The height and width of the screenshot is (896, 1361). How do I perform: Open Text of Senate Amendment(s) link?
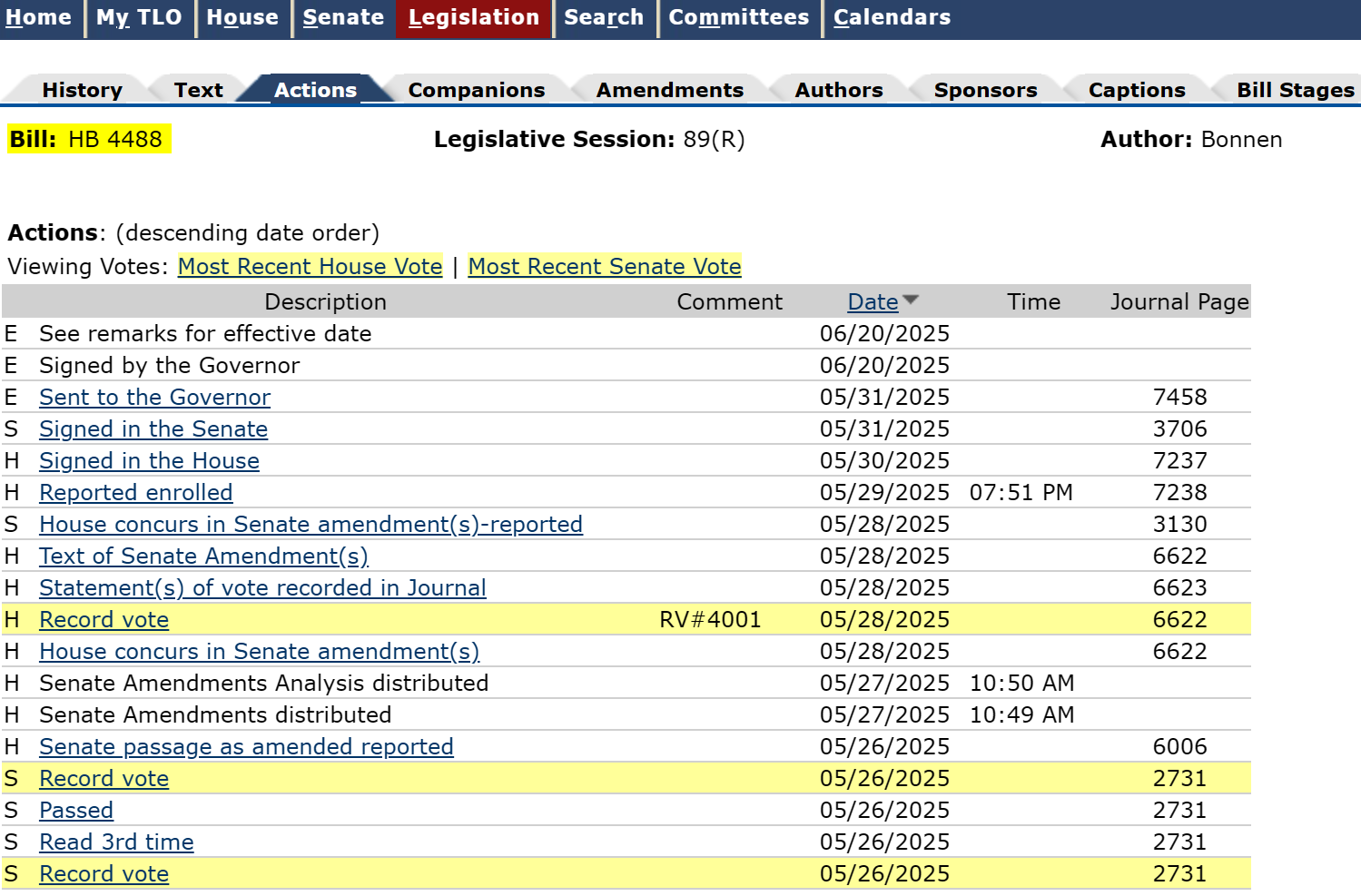click(203, 556)
